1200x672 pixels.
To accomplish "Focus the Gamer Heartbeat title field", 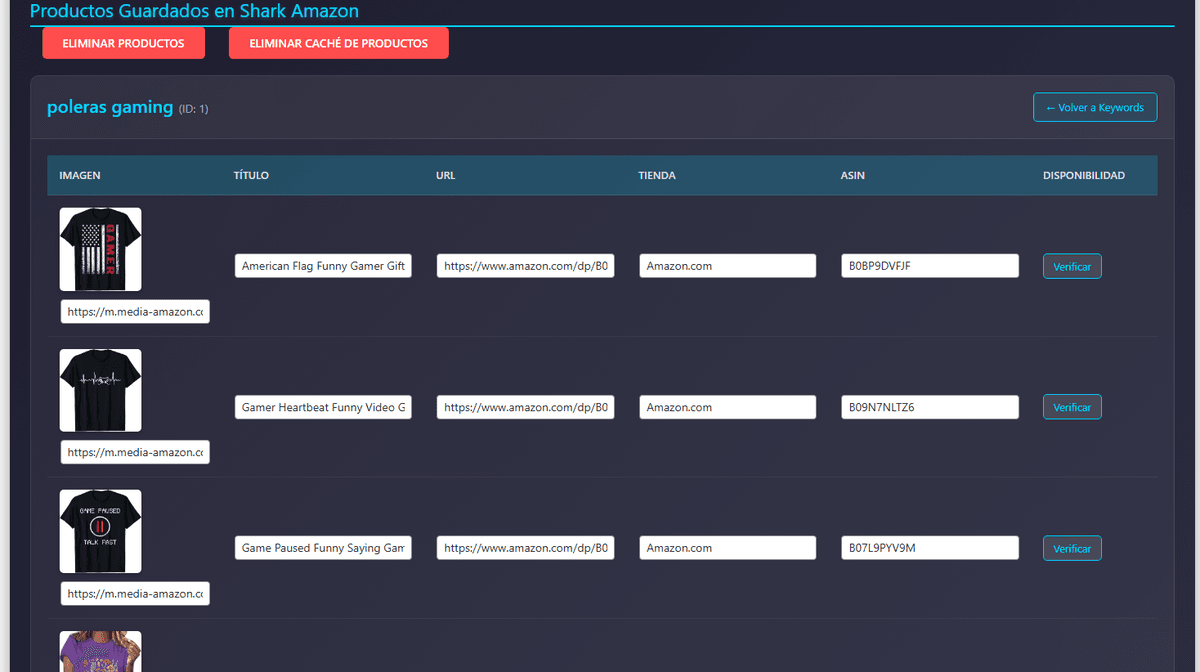I will [323, 407].
